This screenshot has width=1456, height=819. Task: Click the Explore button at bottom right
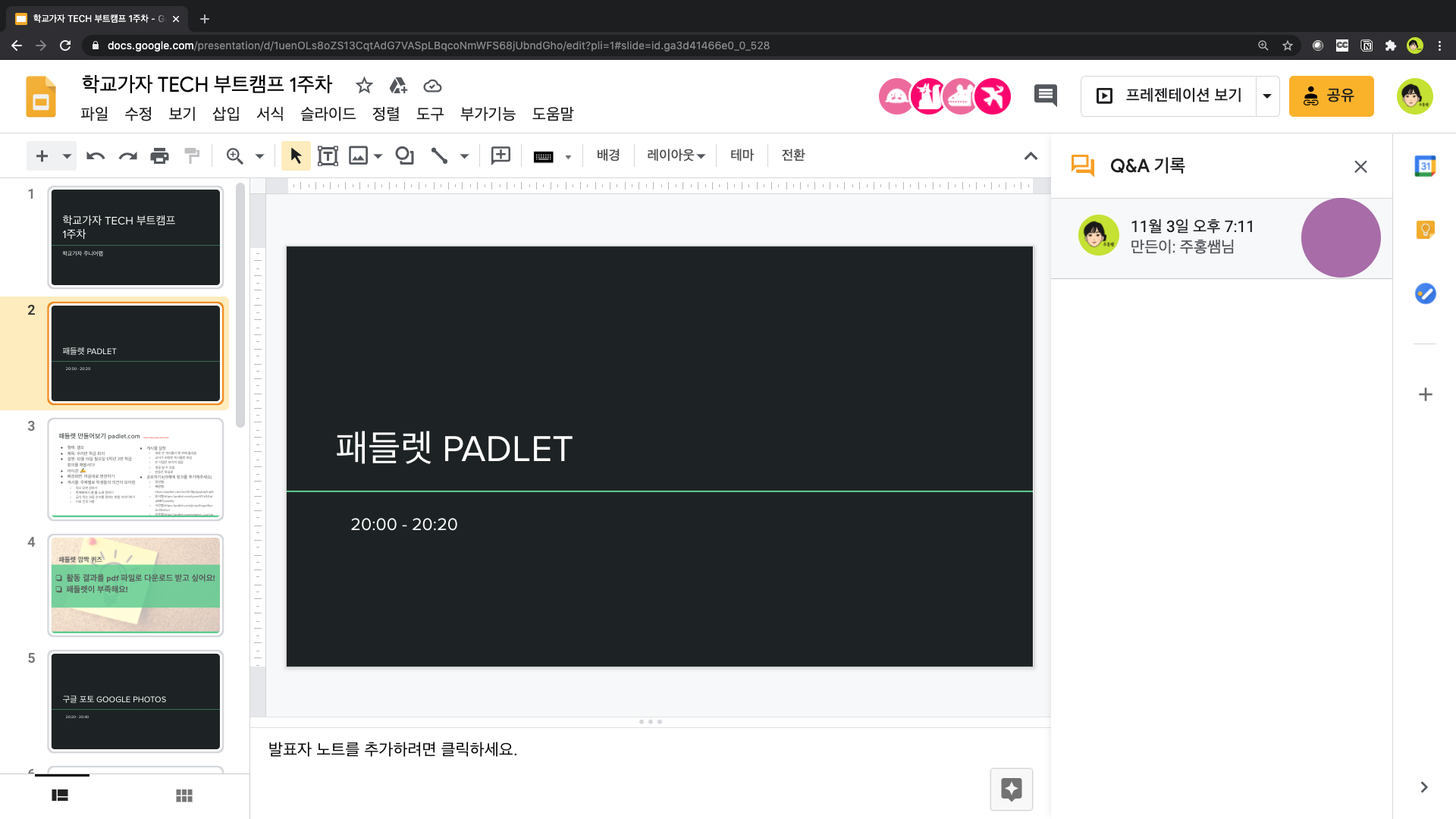(1011, 789)
